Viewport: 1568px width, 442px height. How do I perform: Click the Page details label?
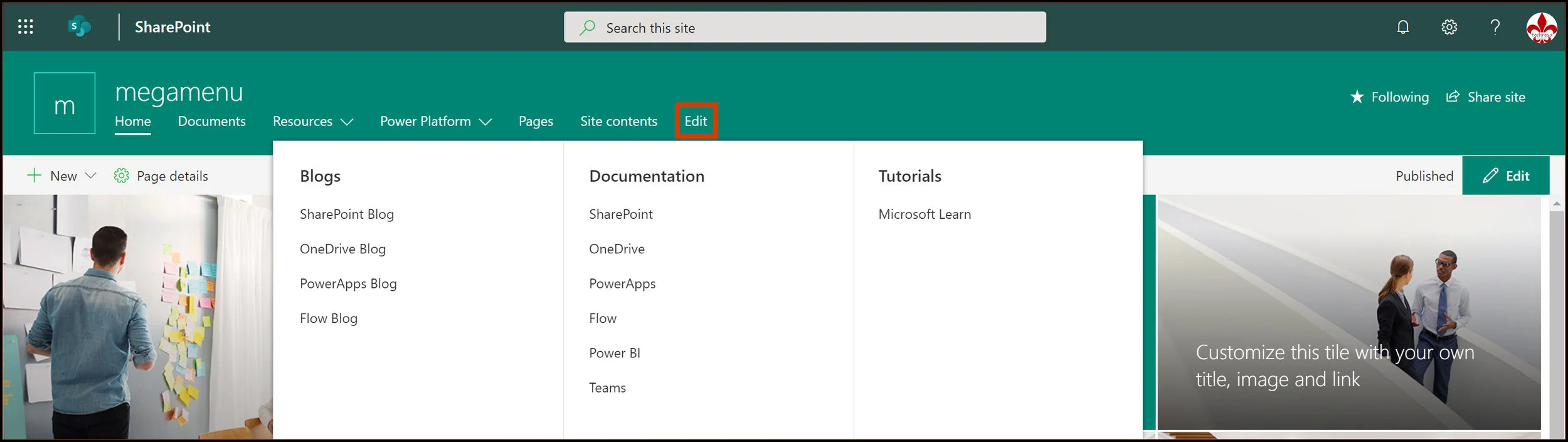click(x=172, y=176)
